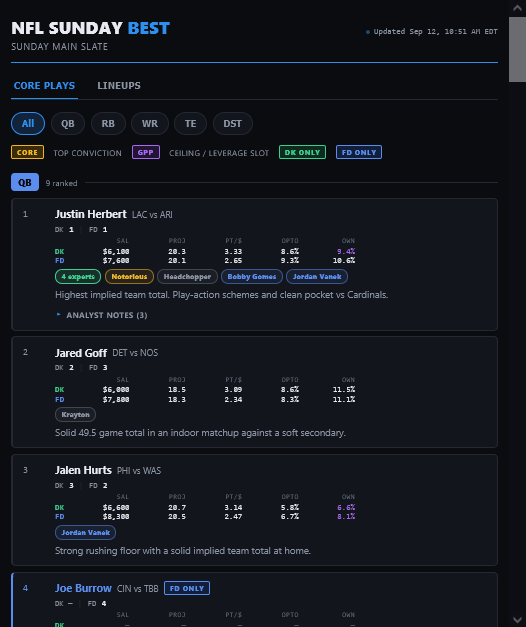
Task: Click the scrollbar up arrow
Action: click(x=517, y=8)
